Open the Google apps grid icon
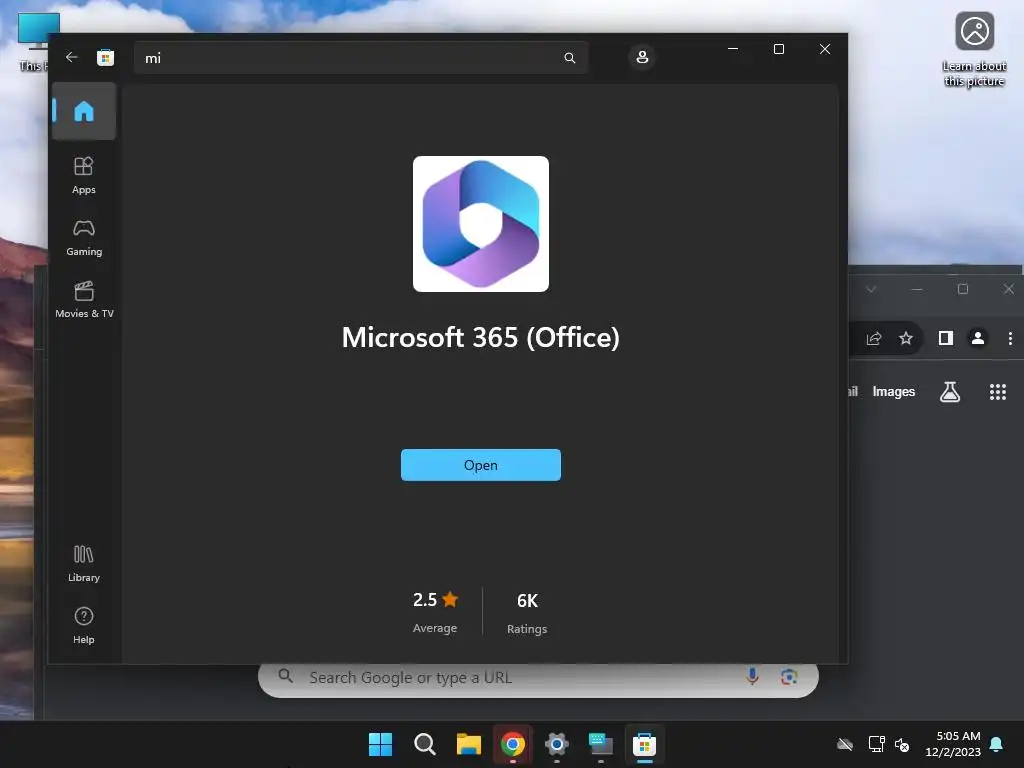1024x768 pixels. point(997,392)
